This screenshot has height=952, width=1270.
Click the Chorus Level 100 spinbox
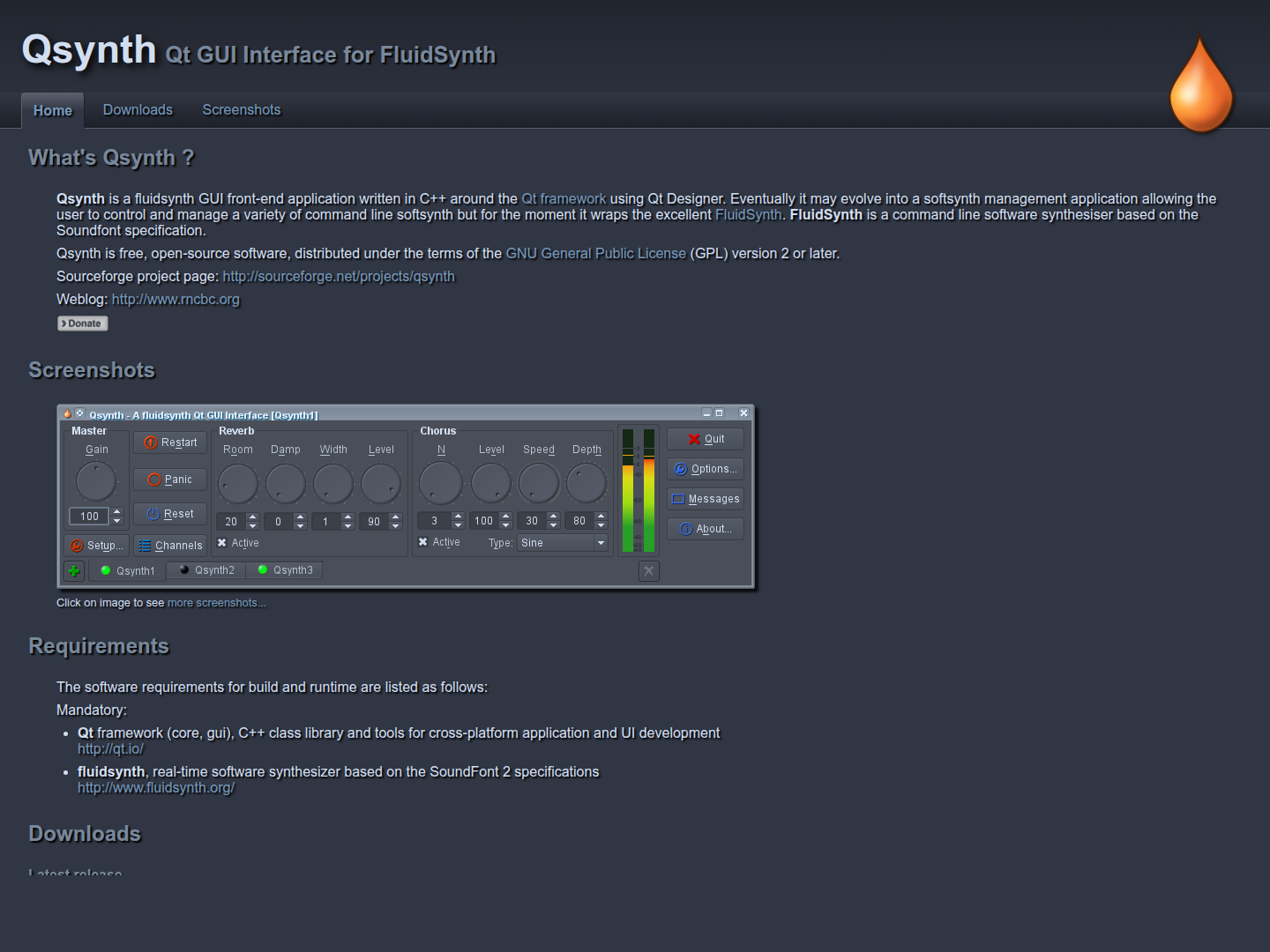click(x=491, y=521)
